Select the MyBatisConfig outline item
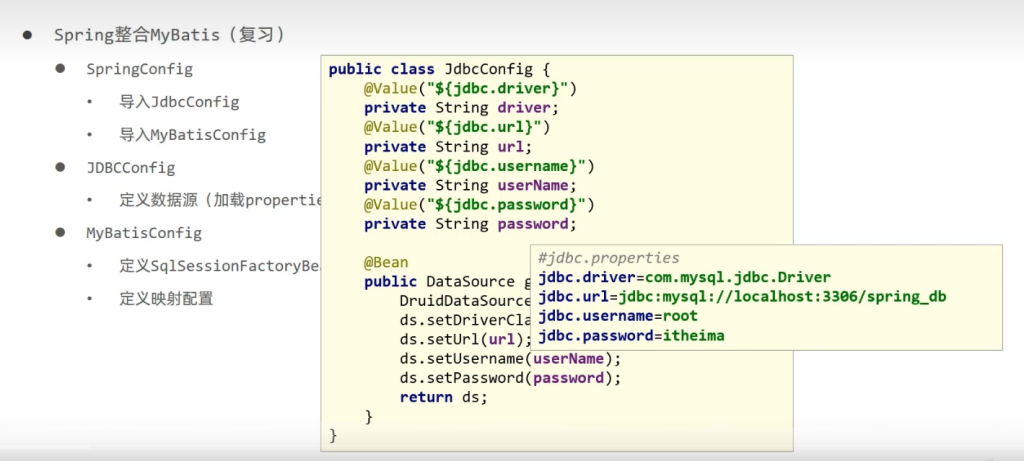1024x461 pixels. [143, 233]
